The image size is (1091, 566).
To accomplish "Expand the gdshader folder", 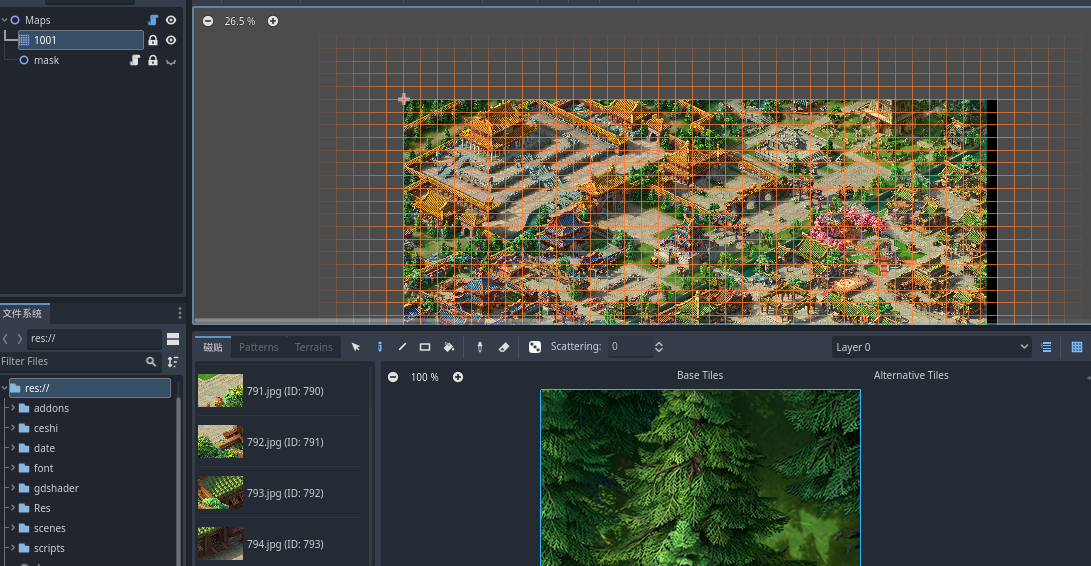I will pos(13,488).
